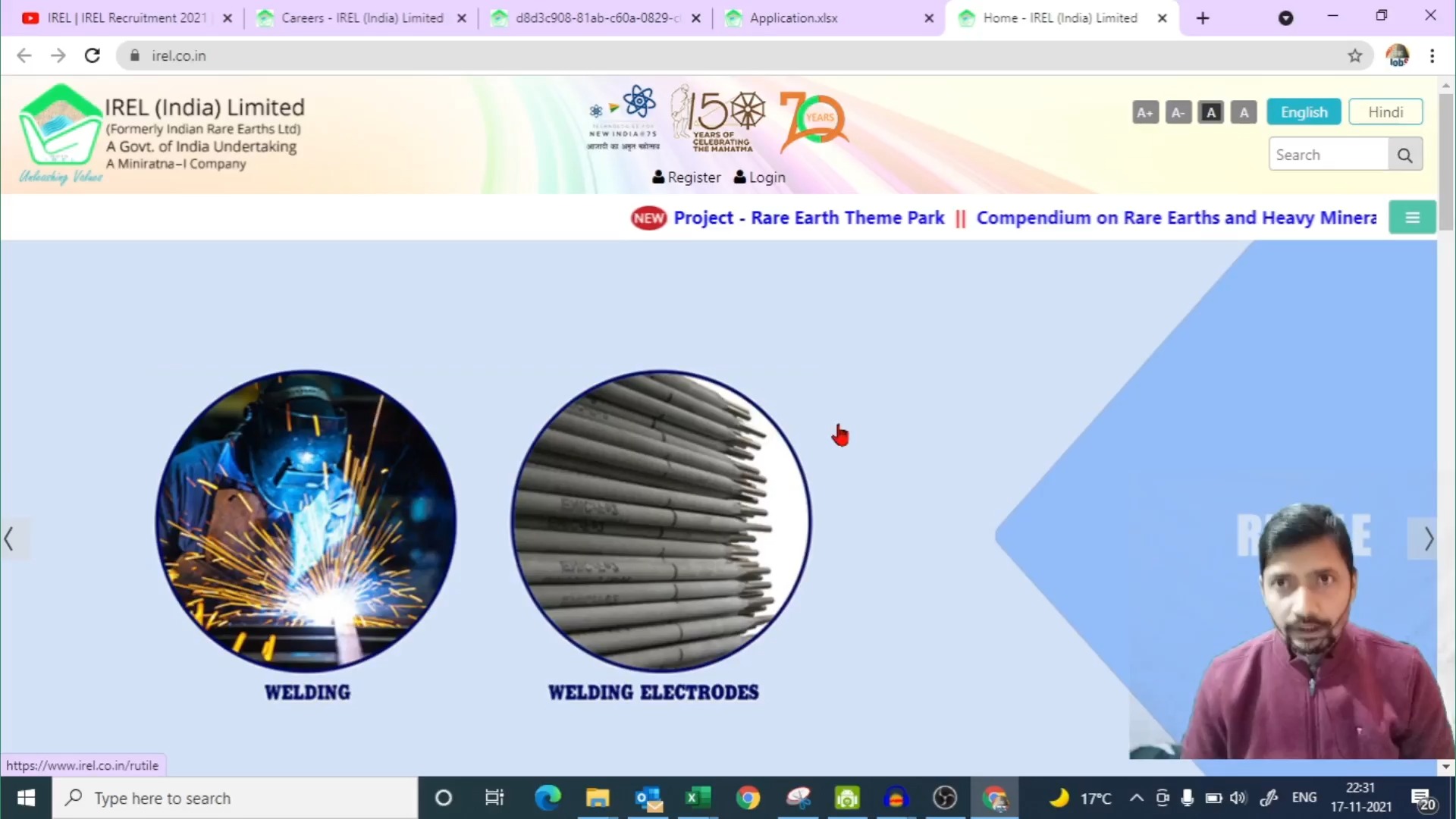This screenshot has height=819, width=1456.
Task: Decrease font size with A- button
Action: click(x=1178, y=112)
